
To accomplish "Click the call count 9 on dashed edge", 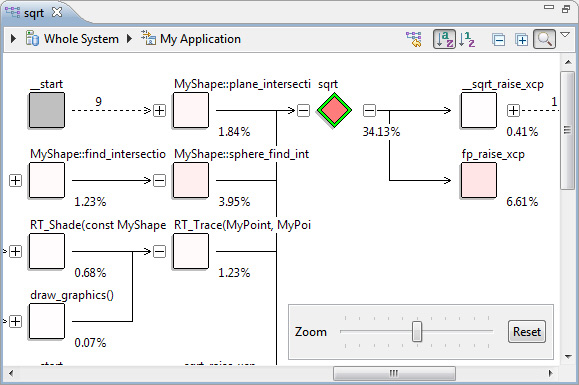I will [98, 102].
